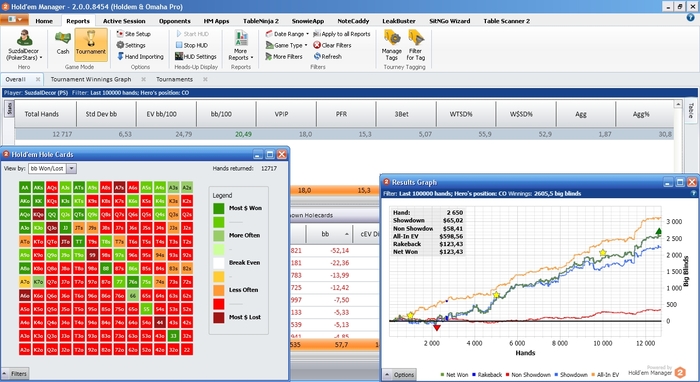
Task: Expand the Table side panel
Action: point(691,110)
